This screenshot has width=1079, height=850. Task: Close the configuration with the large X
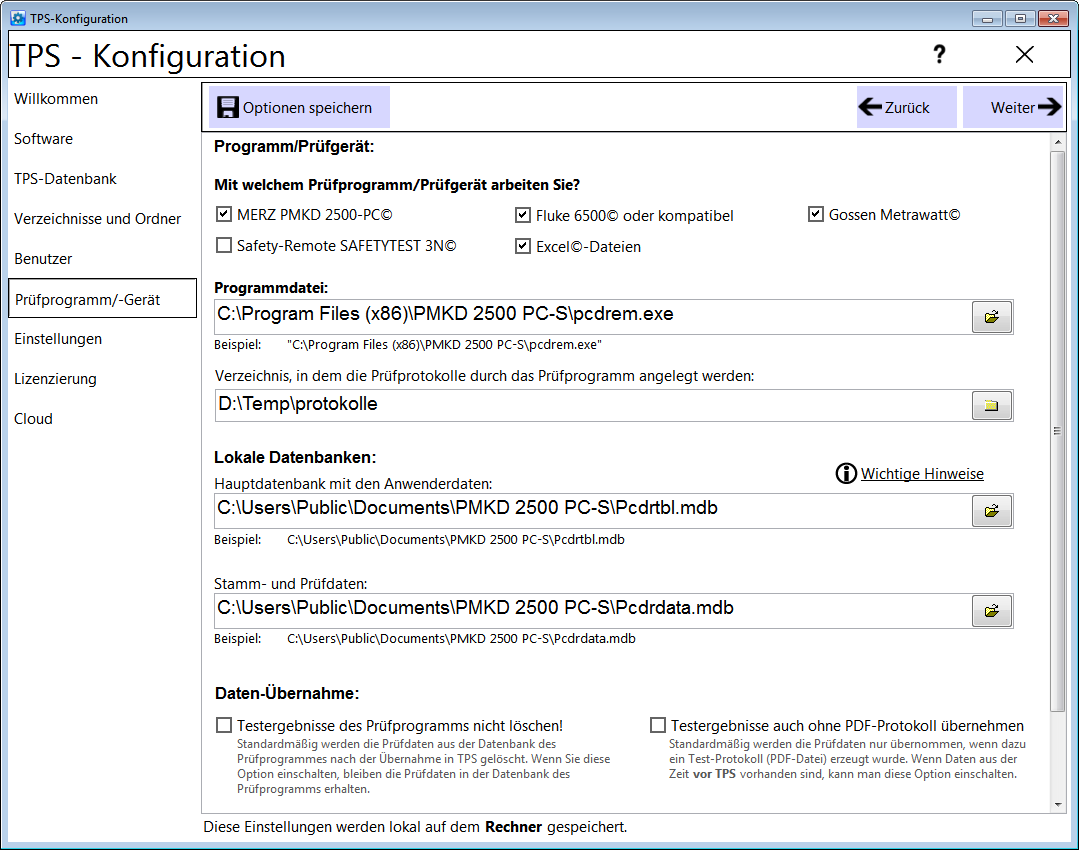coord(1025,54)
